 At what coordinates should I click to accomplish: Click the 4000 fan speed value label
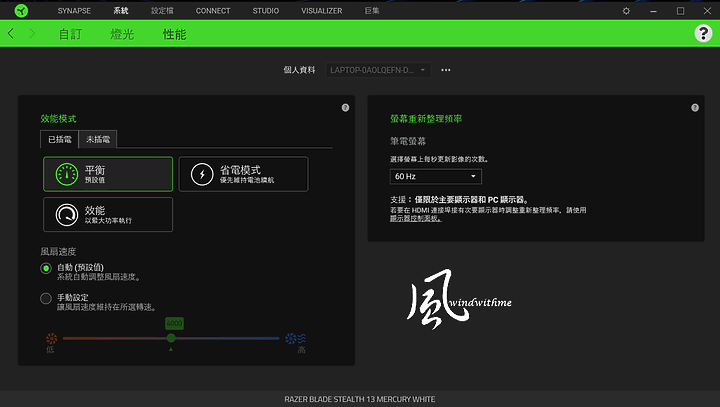(174, 323)
